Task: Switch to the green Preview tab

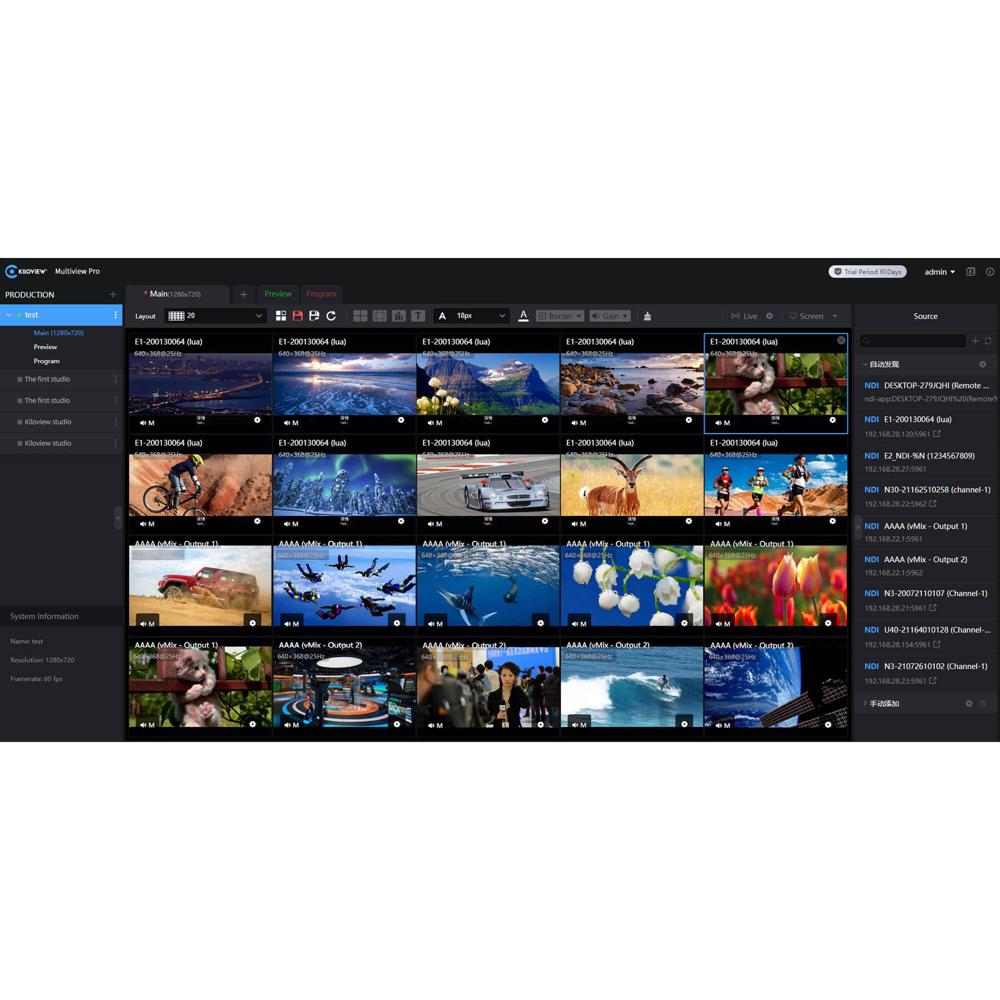Action: 278,294
